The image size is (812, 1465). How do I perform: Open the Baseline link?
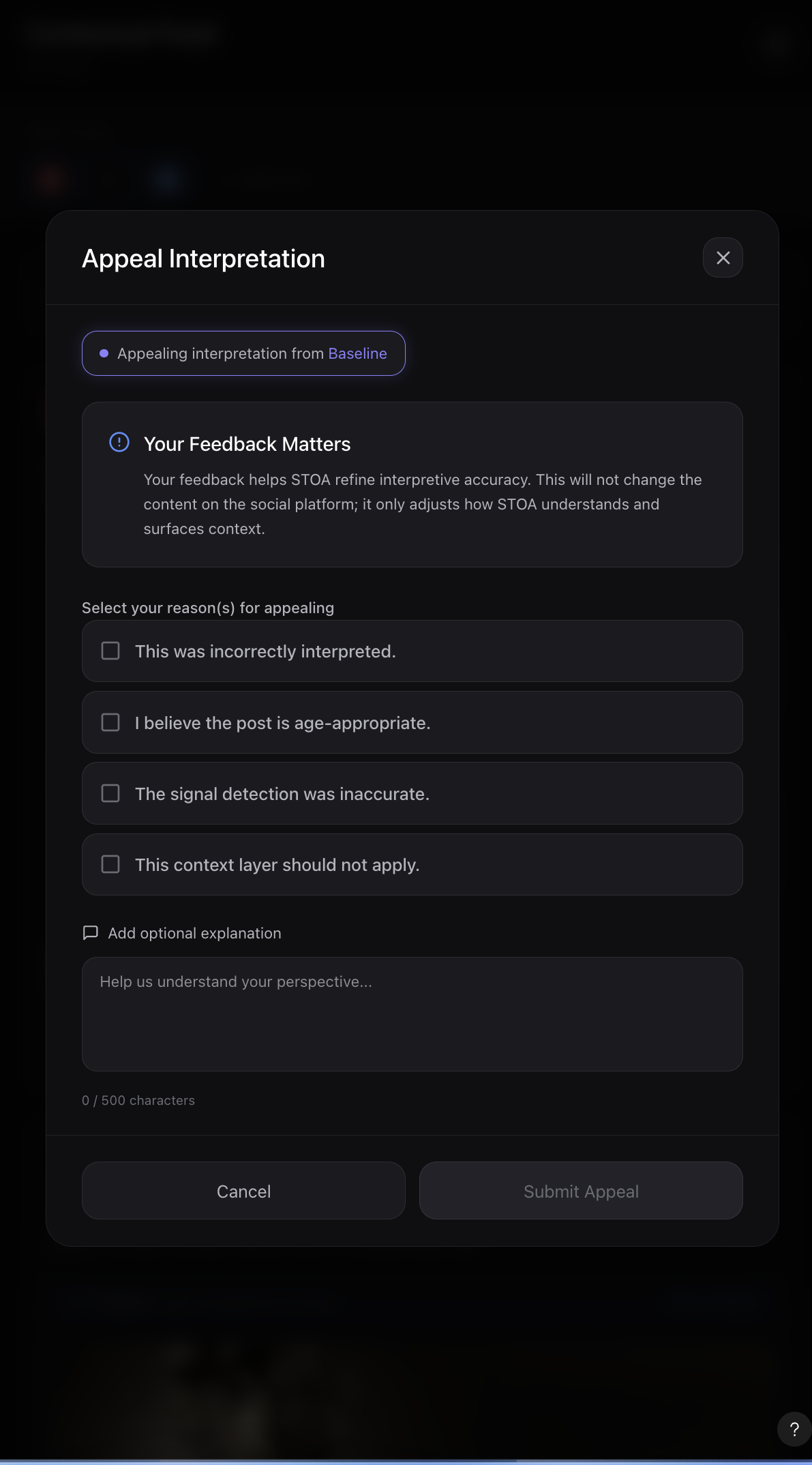tap(357, 353)
